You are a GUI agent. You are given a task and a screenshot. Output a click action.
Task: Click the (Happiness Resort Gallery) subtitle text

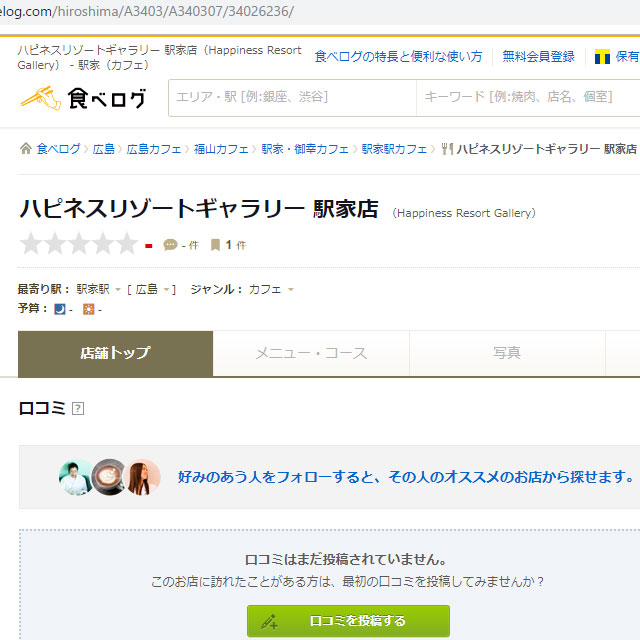tap(464, 213)
